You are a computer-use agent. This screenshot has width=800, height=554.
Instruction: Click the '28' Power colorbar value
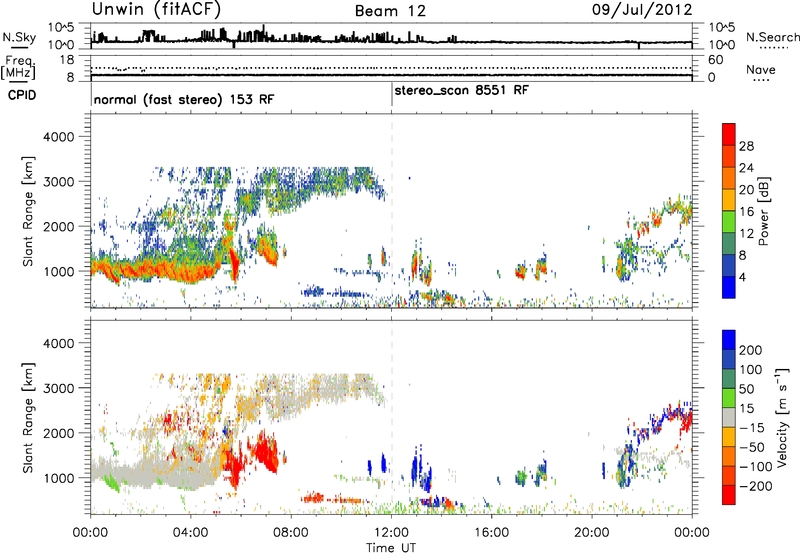click(746, 146)
